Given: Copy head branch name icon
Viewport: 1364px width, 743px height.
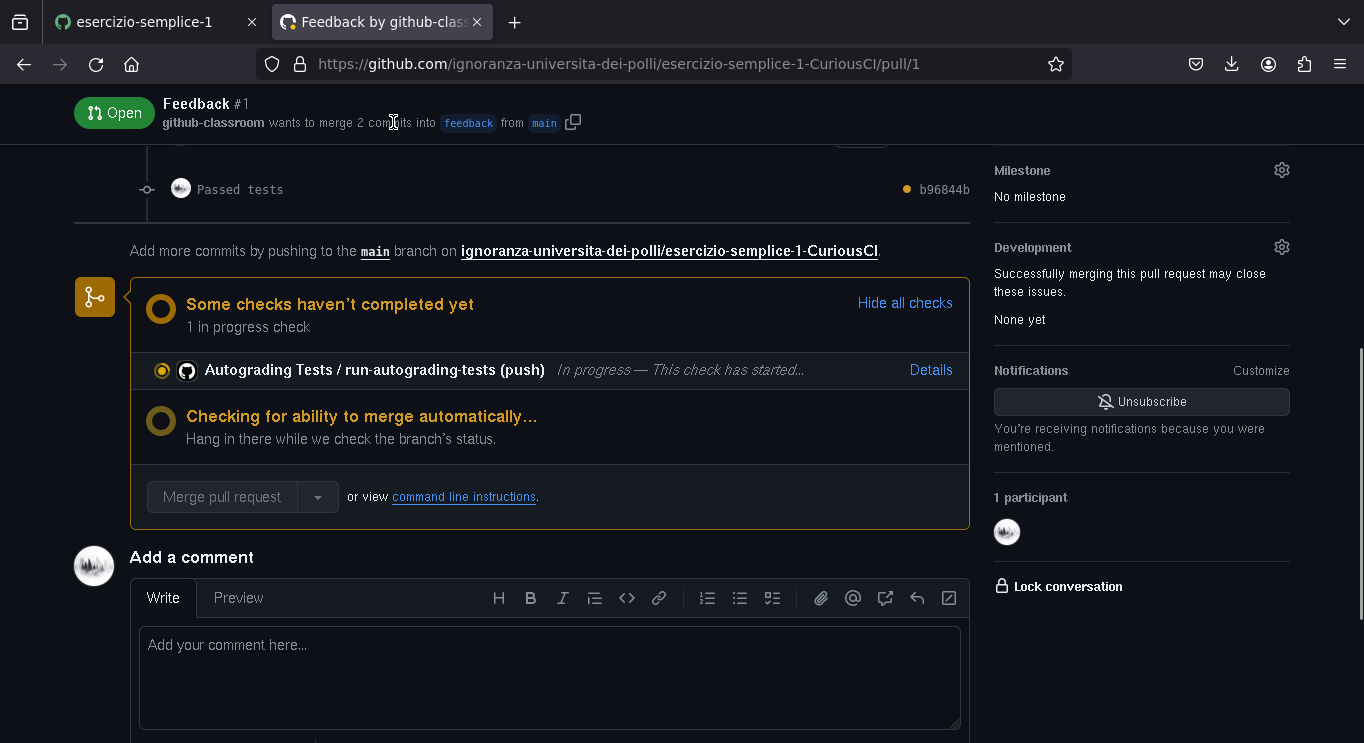Looking at the screenshot, I should coord(573,122).
